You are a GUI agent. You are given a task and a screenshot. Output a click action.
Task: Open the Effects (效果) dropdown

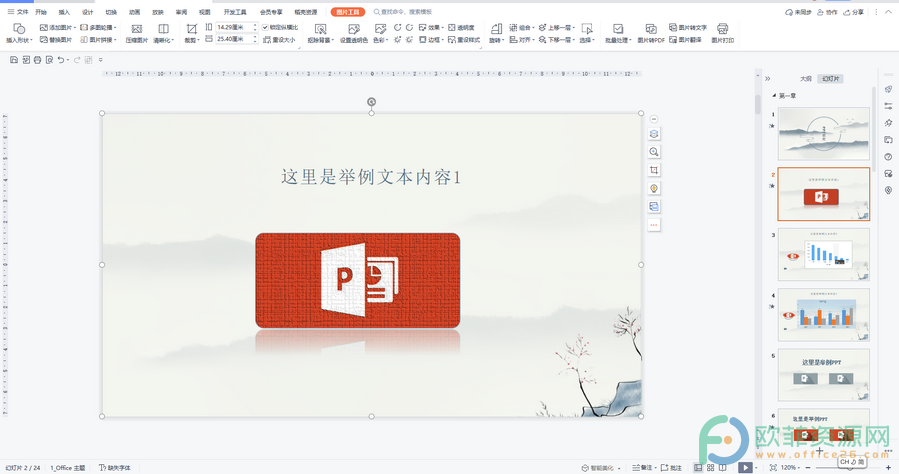point(431,27)
